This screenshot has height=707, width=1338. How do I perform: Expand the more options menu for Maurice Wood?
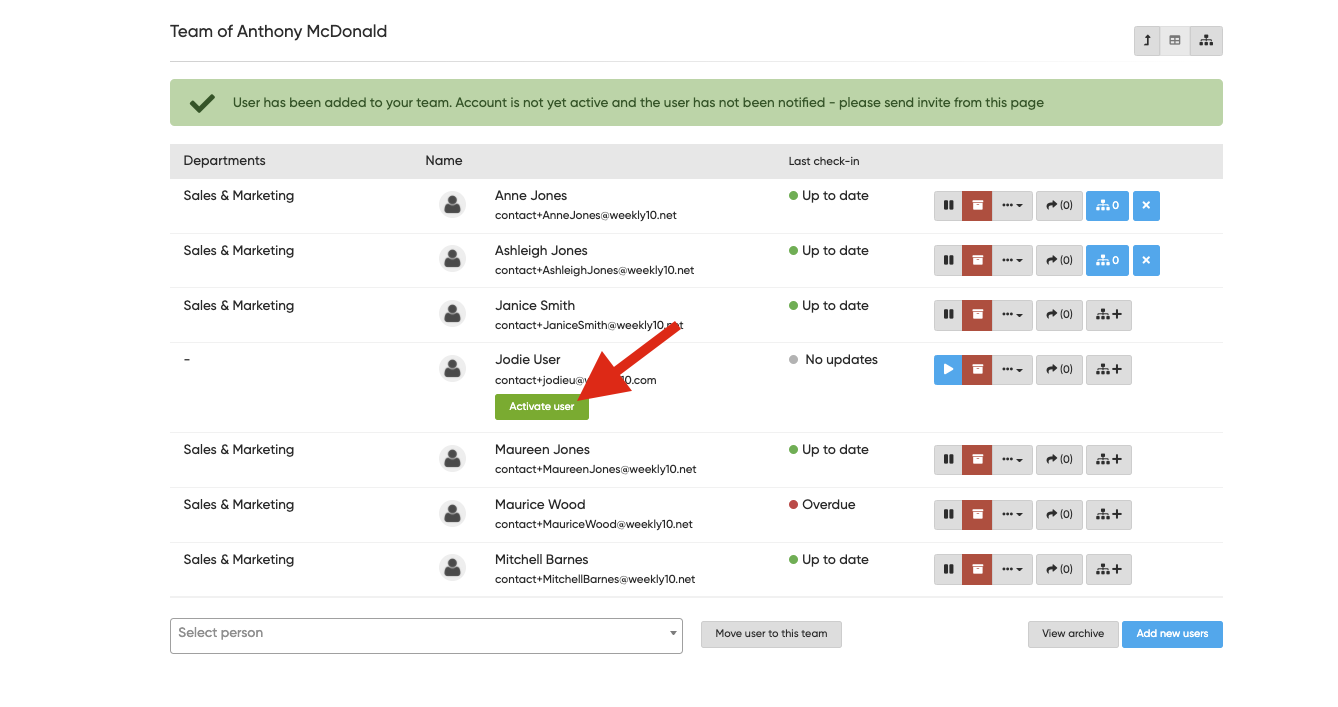coord(1012,515)
